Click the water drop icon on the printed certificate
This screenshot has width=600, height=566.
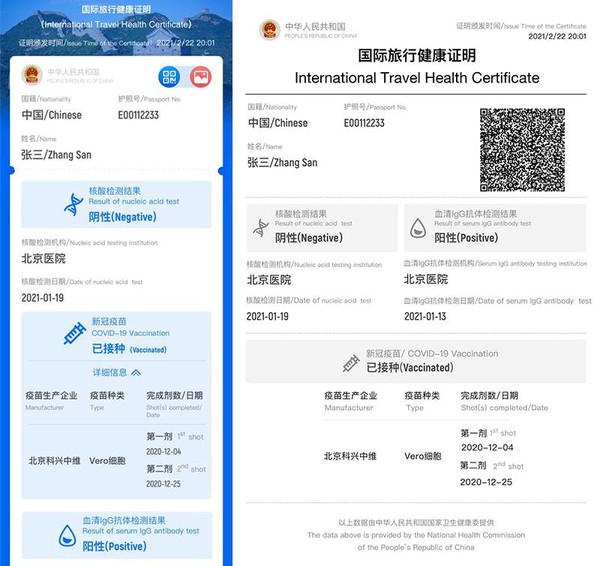[417, 229]
